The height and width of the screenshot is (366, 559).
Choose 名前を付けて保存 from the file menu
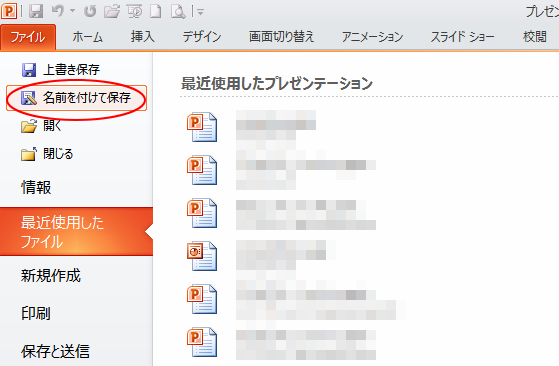point(76,98)
